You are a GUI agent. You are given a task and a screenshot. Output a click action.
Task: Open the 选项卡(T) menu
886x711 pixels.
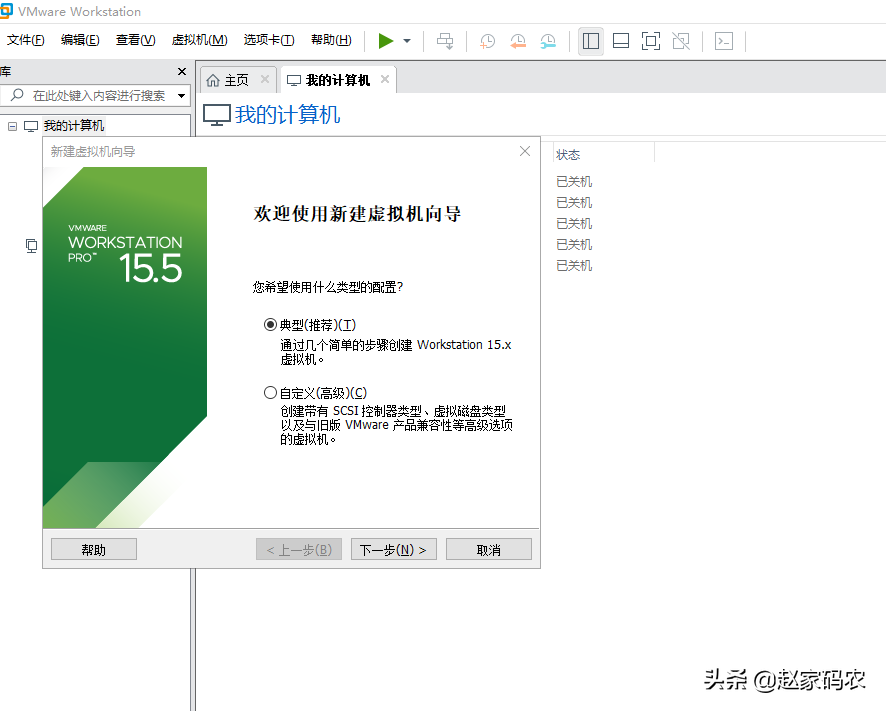(269, 40)
